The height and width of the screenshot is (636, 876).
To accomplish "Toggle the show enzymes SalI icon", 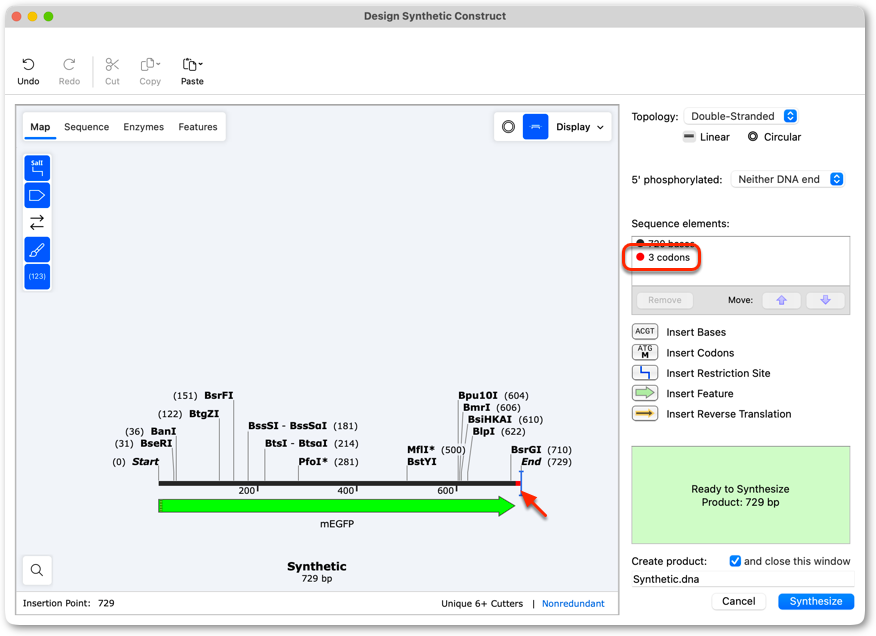I will pyautogui.click(x=37, y=168).
